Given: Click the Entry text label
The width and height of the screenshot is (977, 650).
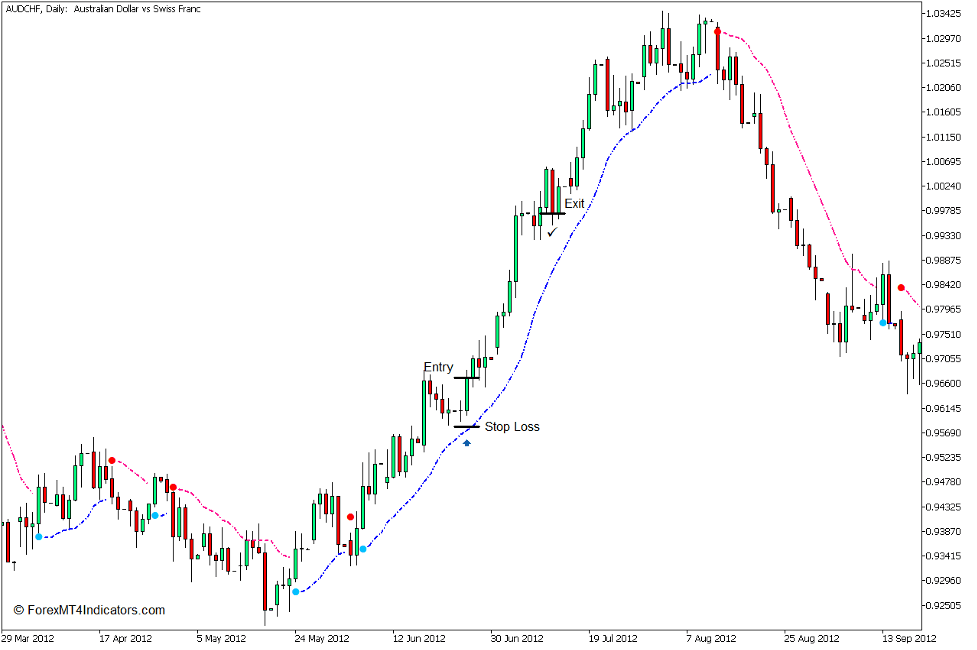Looking at the screenshot, I should point(439,367).
